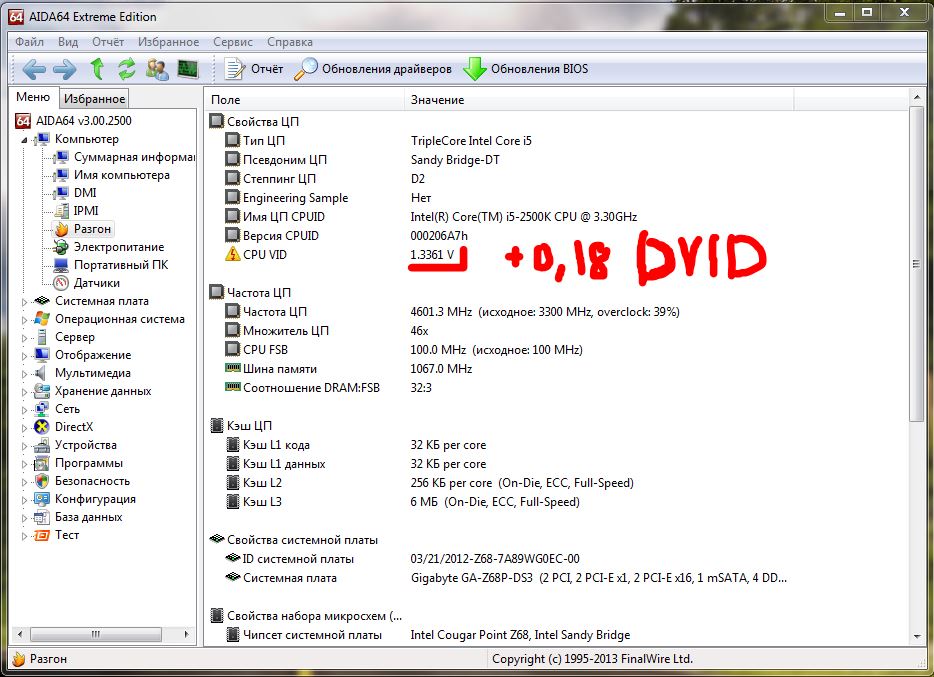The width and height of the screenshot is (934, 677).
Task: Open the Сервис menu
Action: [233, 42]
